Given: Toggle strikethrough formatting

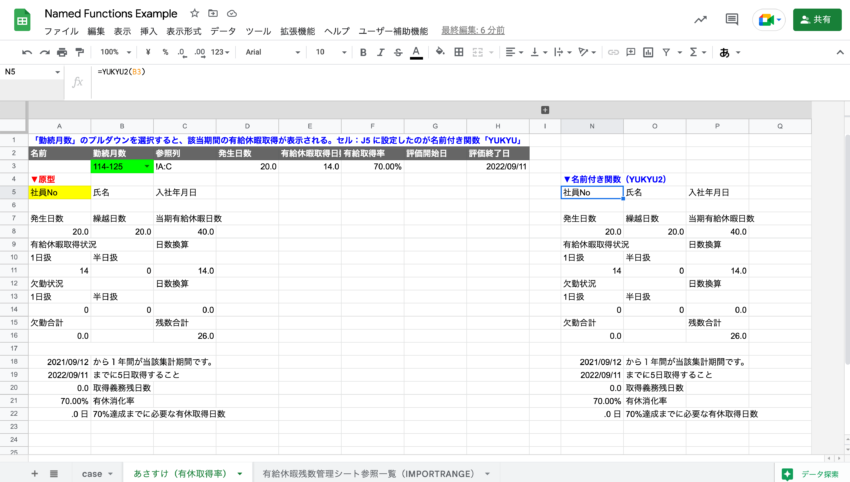Looking at the screenshot, I should pyautogui.click(x=397, y=52).
